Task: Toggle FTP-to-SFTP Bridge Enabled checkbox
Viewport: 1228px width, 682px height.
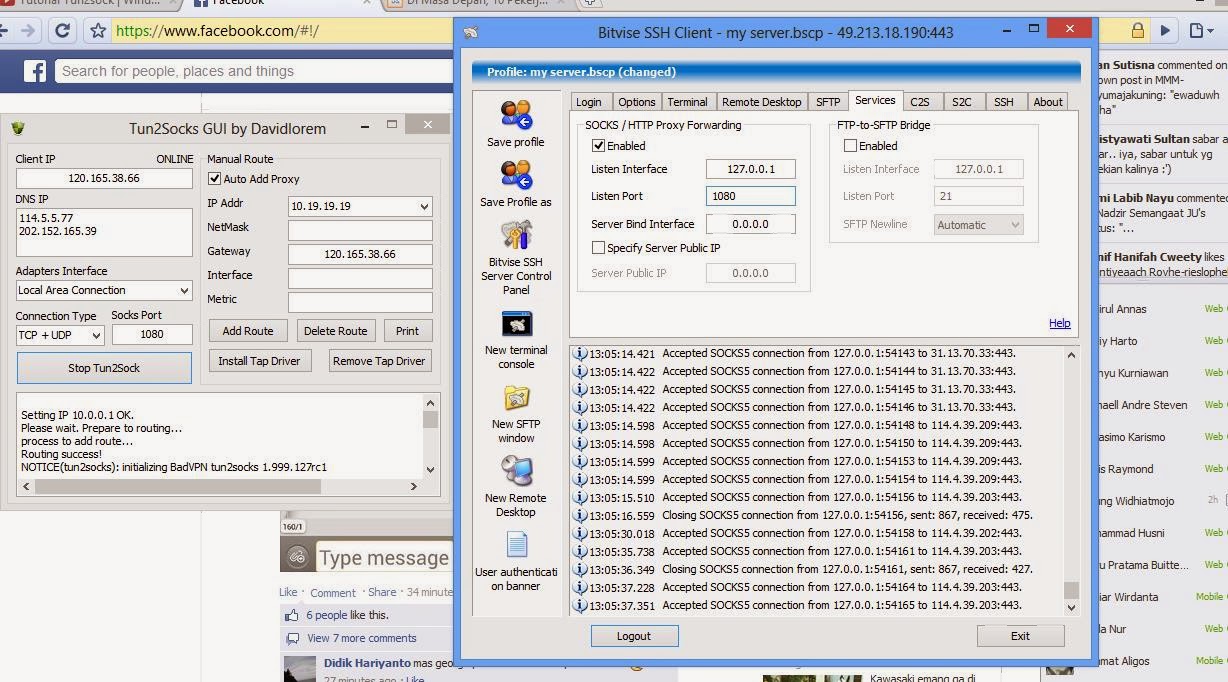Action: click(850, 146)
